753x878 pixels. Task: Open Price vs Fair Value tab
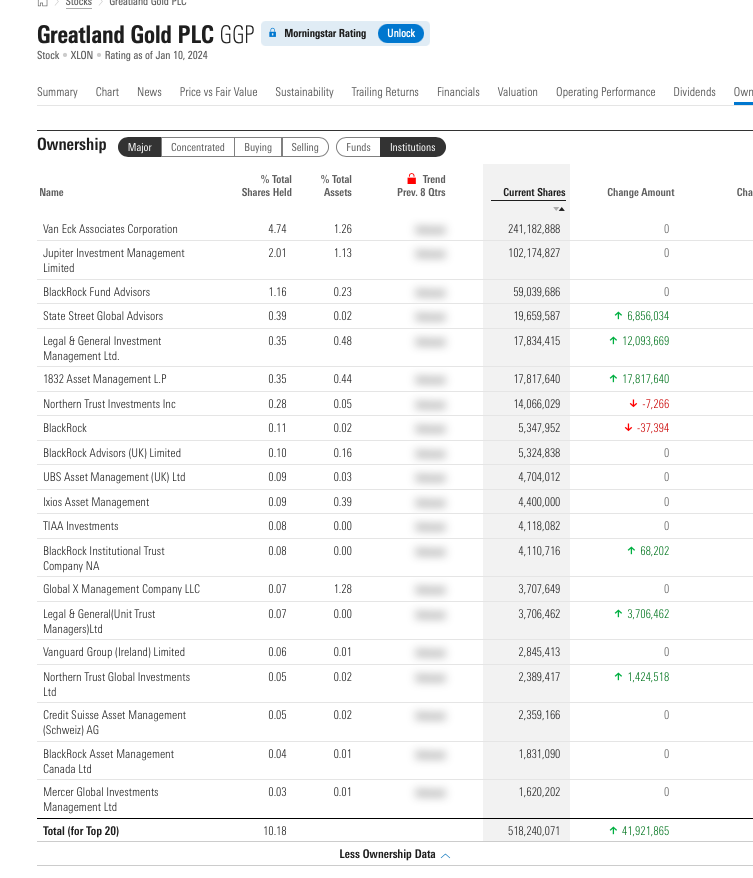click(x=218, y=92)
